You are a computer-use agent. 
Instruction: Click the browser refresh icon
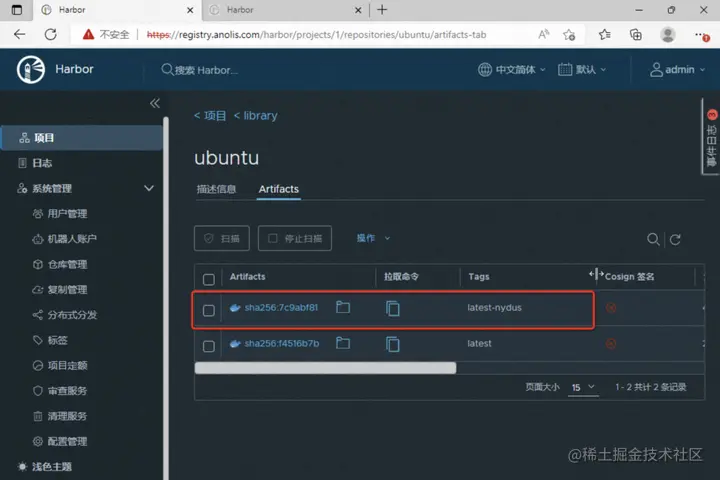pos(51,34)
